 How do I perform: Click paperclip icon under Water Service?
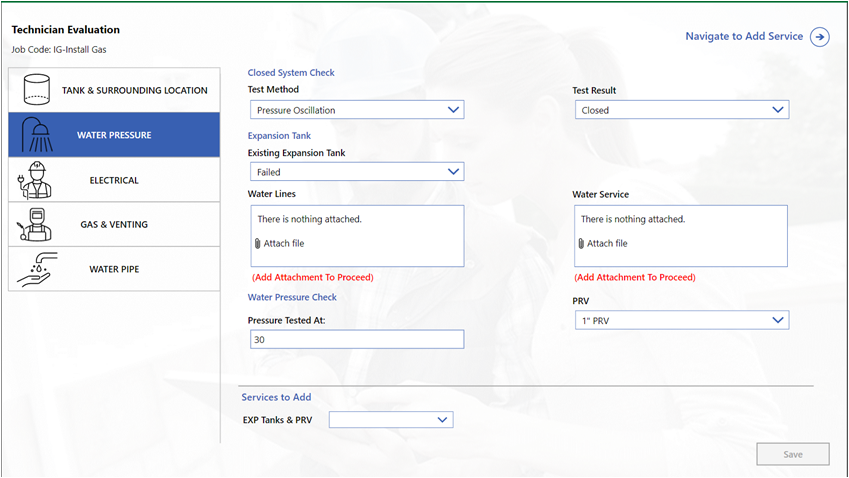point(582,244)
